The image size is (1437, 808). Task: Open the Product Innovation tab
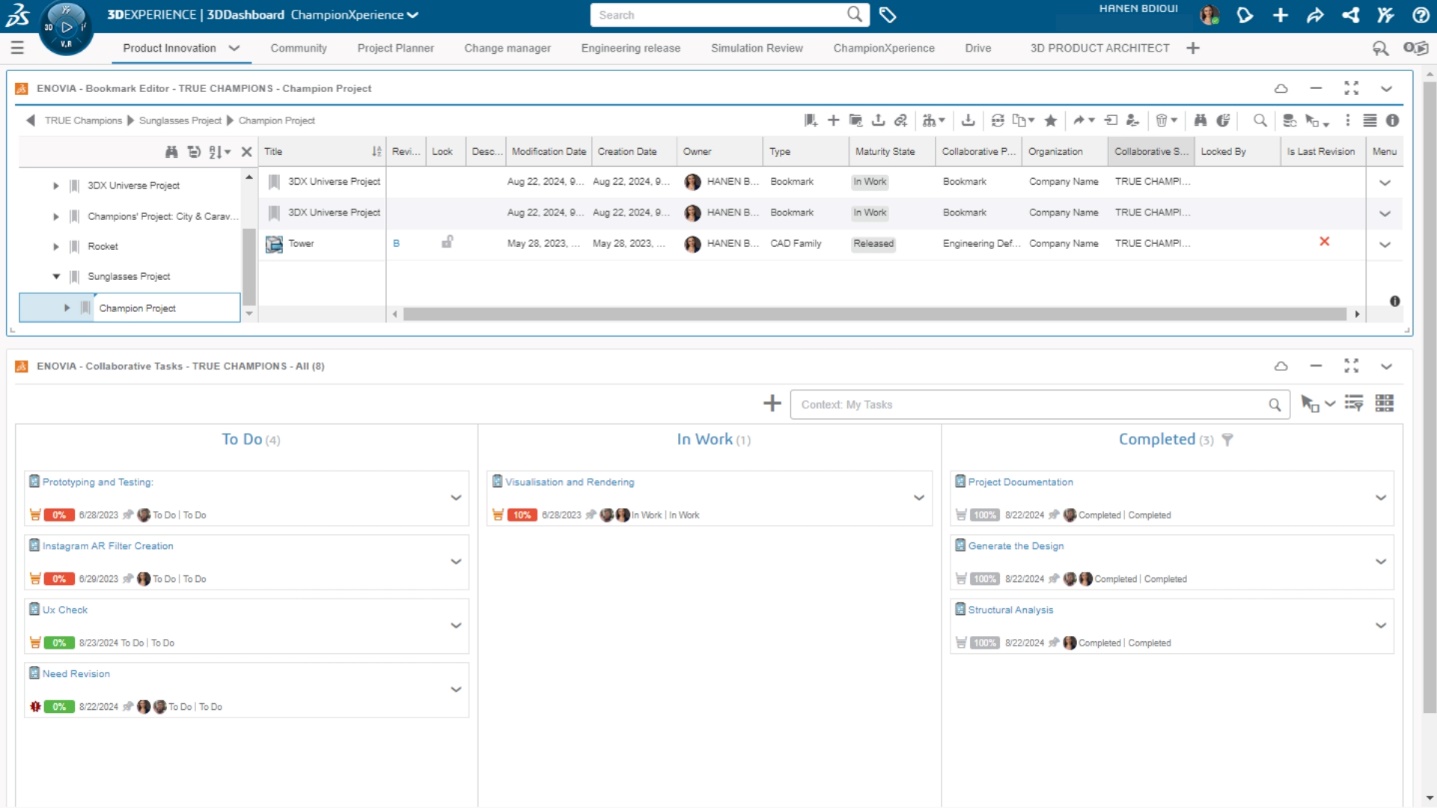click(x=170, y=48)
